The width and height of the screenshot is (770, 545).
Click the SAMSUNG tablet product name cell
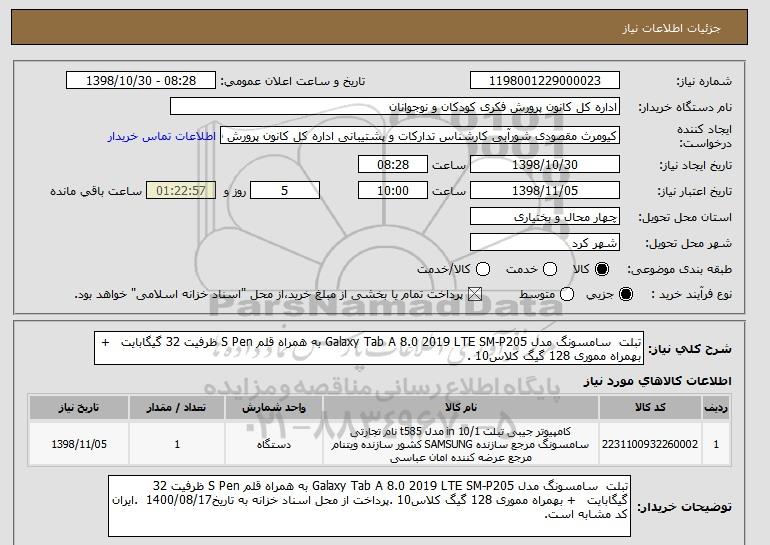461,444
